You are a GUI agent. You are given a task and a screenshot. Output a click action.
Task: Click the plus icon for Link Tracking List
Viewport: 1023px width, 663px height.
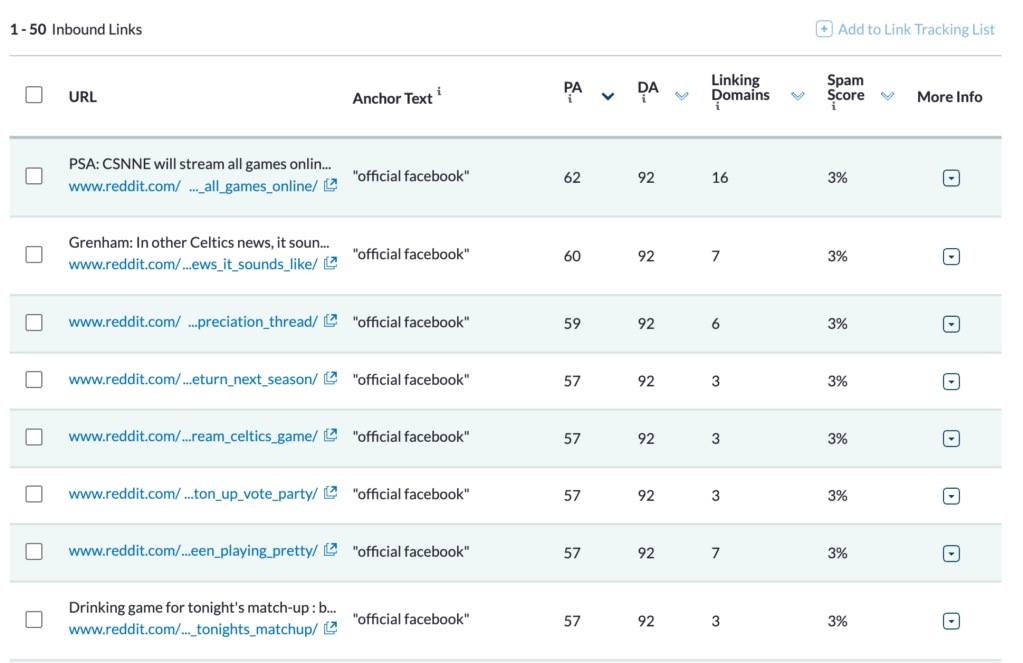(x=824, y=29)
